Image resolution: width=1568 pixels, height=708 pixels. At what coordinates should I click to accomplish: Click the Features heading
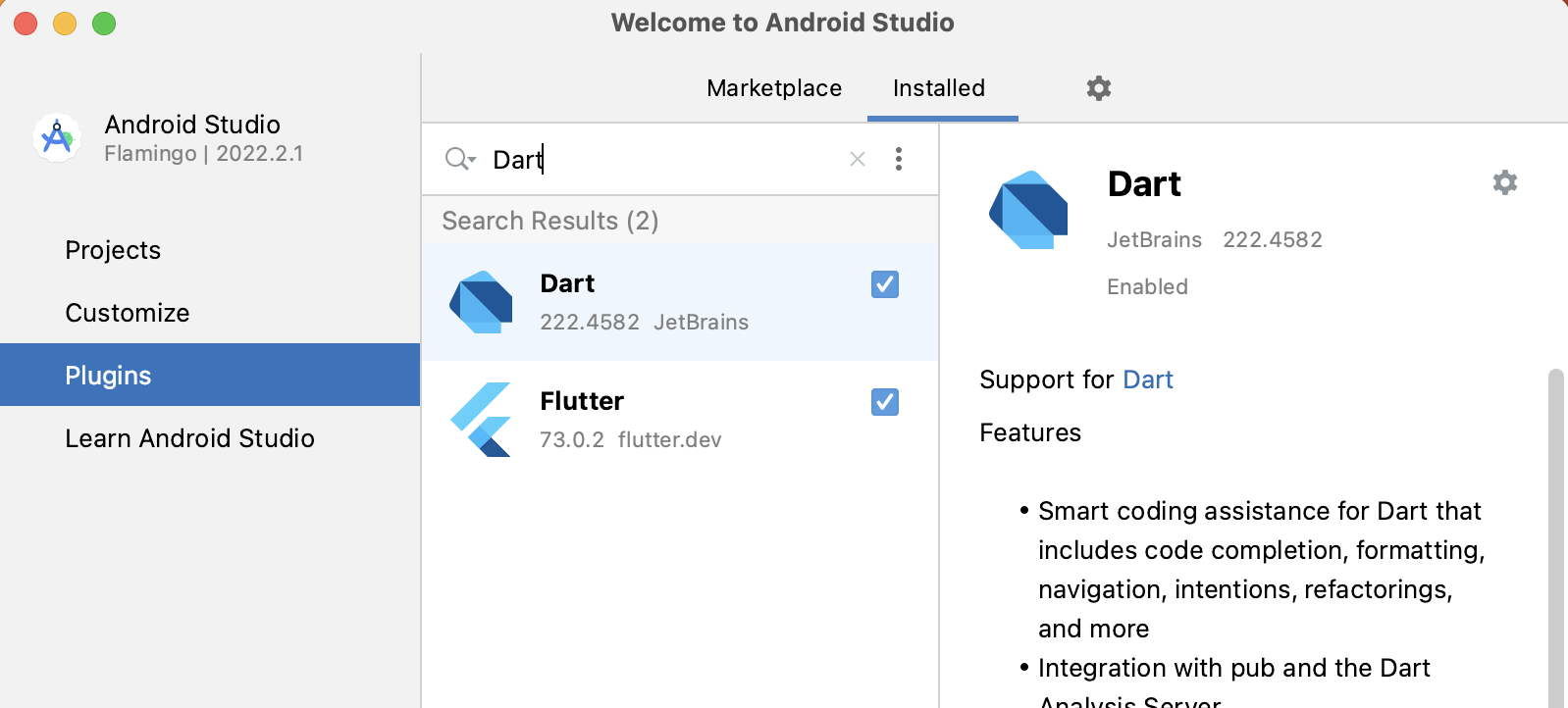(x=1030, y=432)
